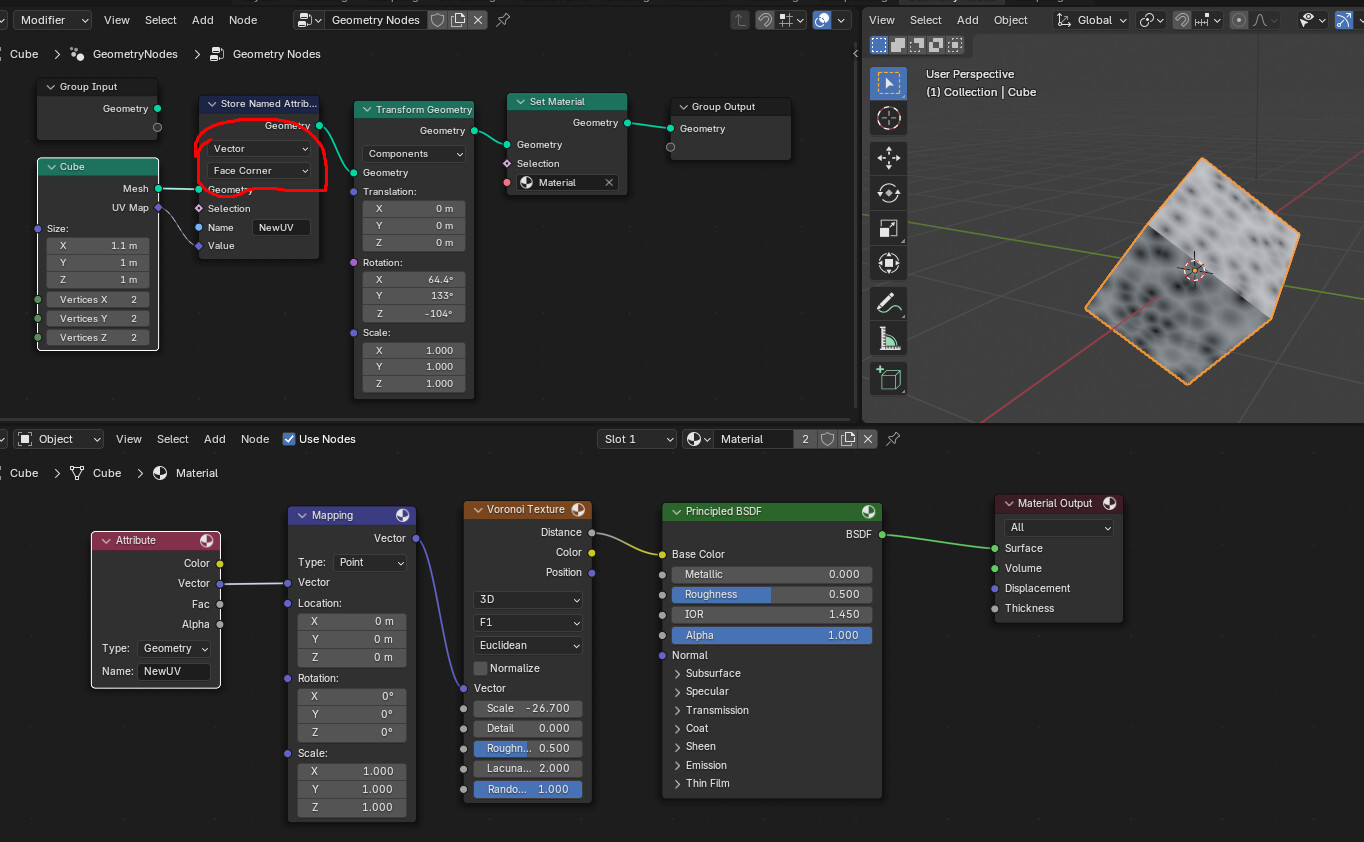Open the Slot 1 material slot dropdown
1364x842 pixels.
tap(637, 439)
